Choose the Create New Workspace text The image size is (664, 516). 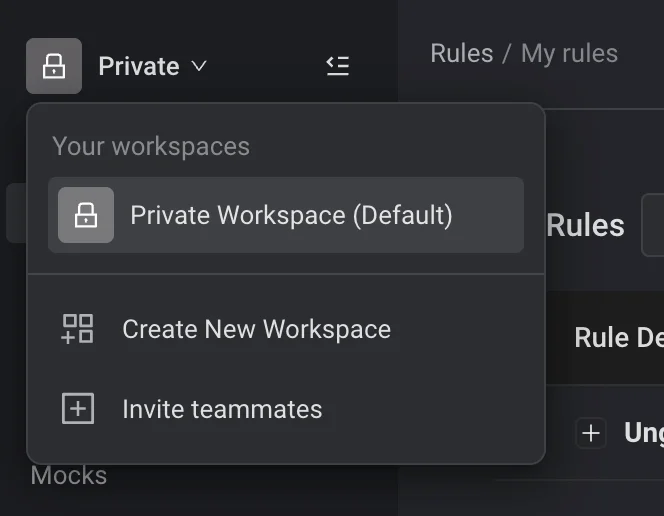click(x=256, y=329)
